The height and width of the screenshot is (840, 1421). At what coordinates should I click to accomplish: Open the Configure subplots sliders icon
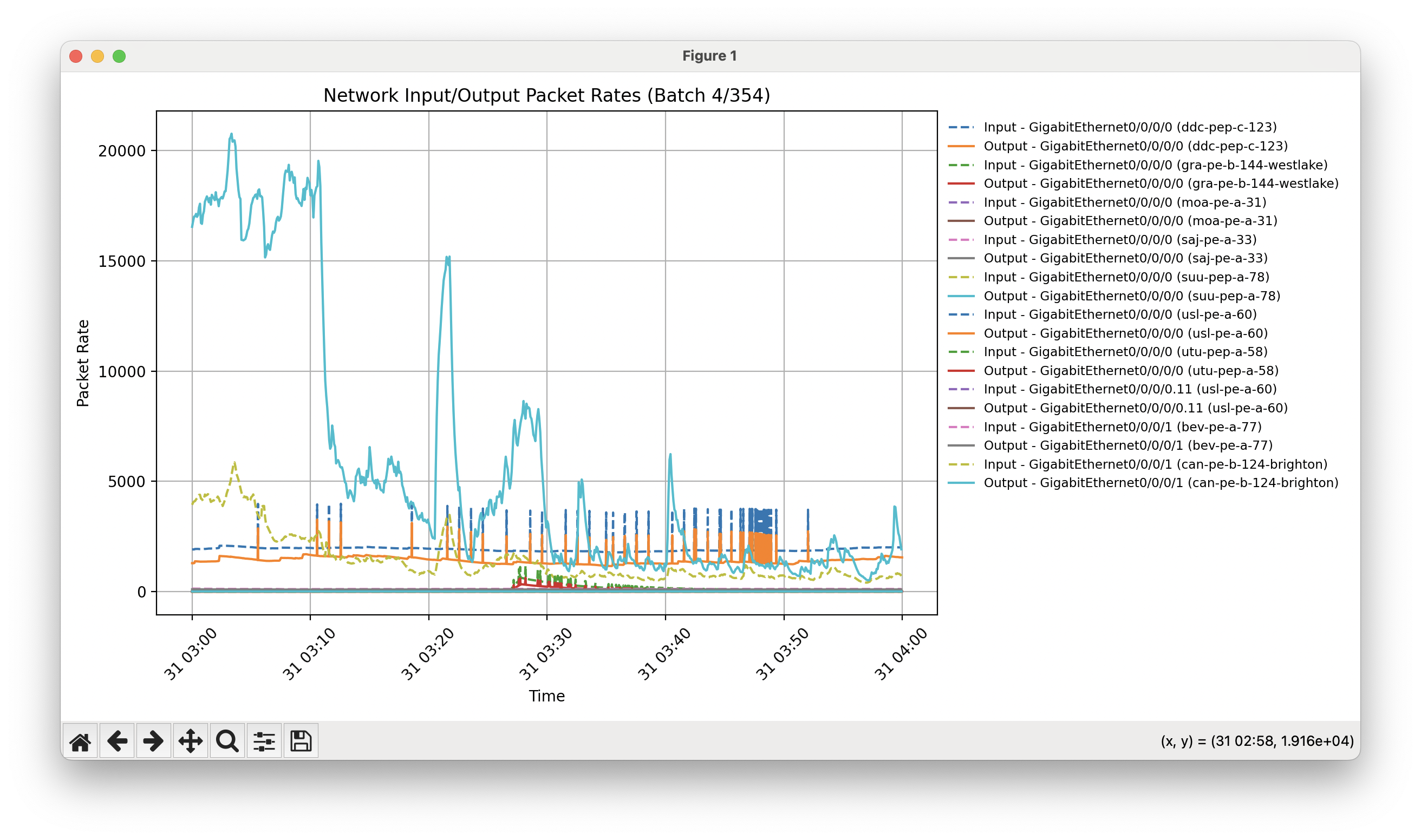click(x=264, y=741)
